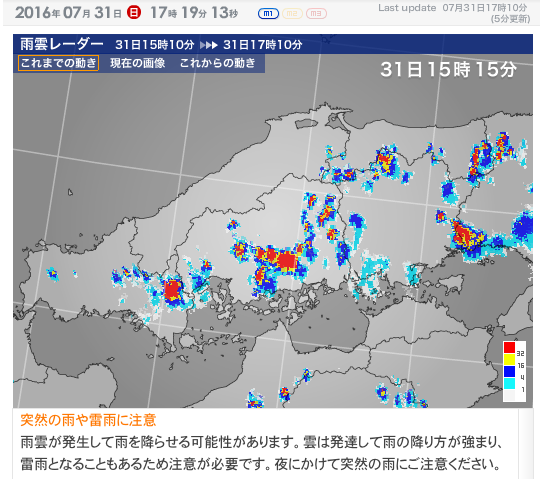Screen dimensions: 540x479
Task: Click the 31日15時15分 map timestamp
Action: tap(448, 70)
